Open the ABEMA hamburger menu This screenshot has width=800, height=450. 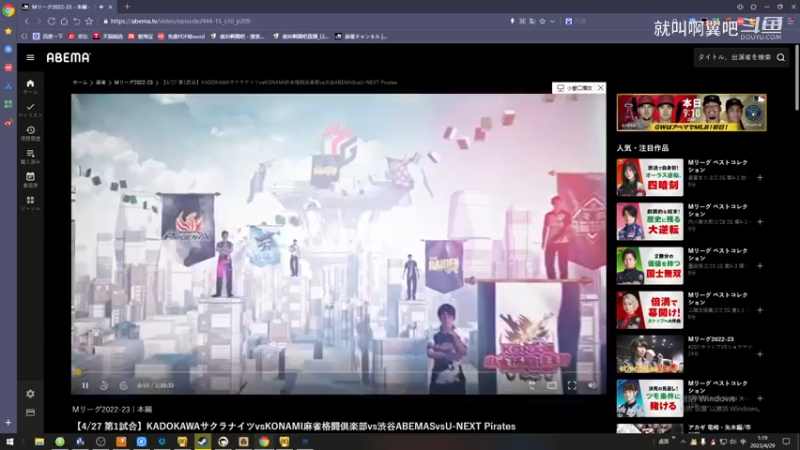point(30,57)
